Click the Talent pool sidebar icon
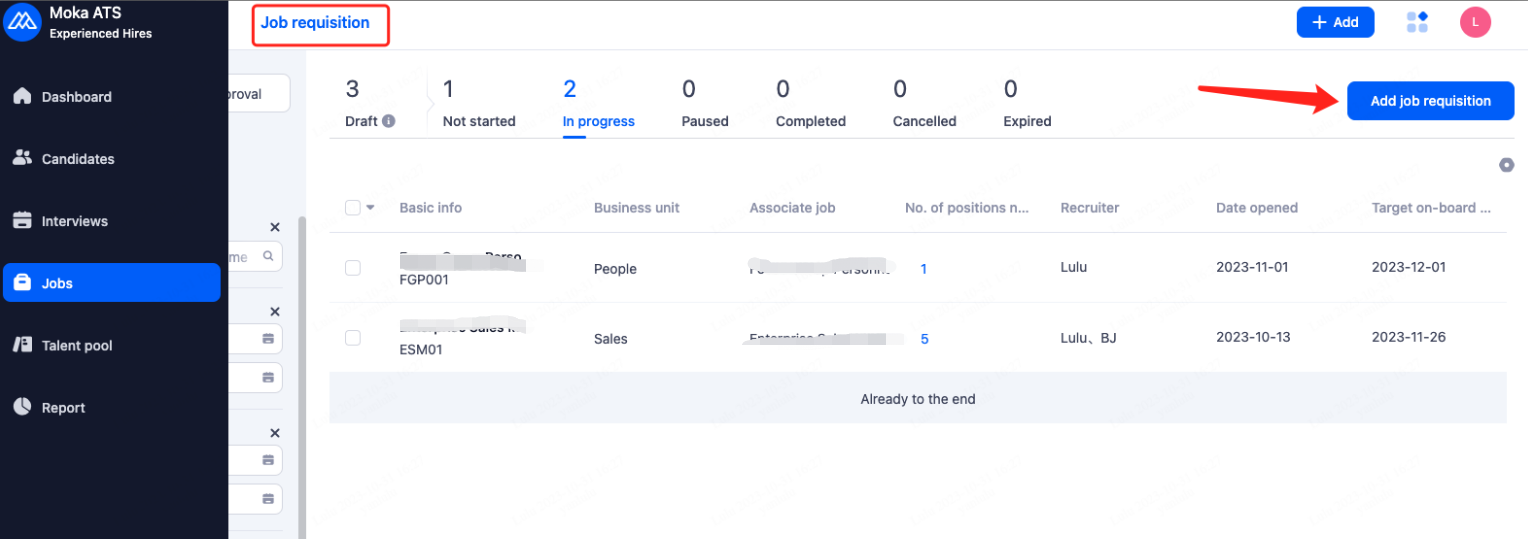The width and height of the screenshot is (1528, 539). click(22, 345)
